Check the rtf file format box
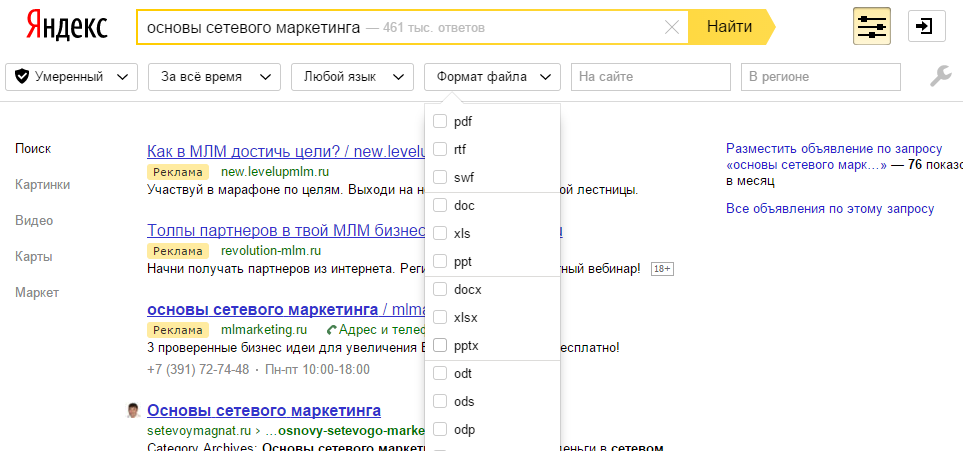 [440, 149]
